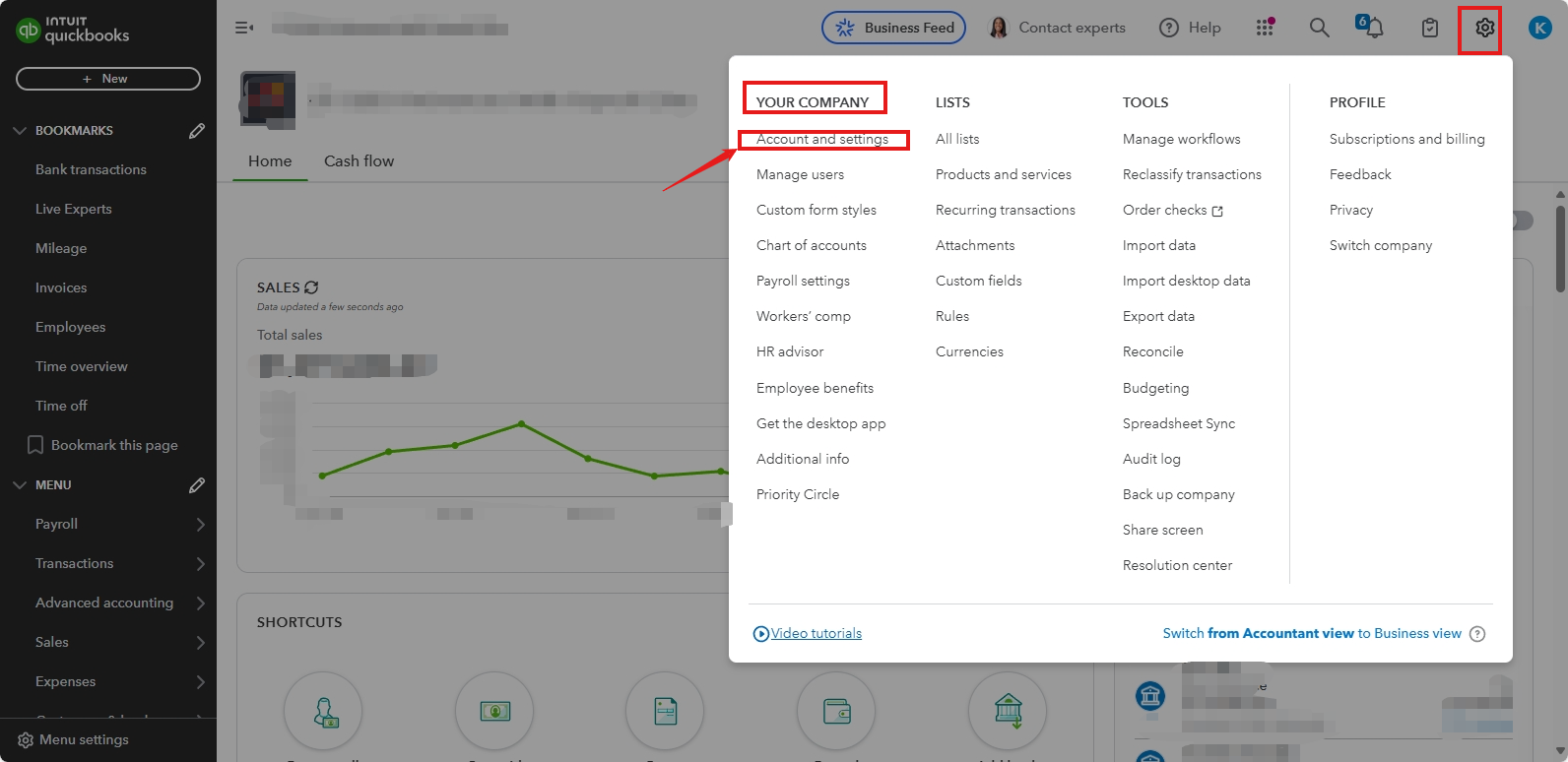Open Mileage in the sidebar

point(61,249)
